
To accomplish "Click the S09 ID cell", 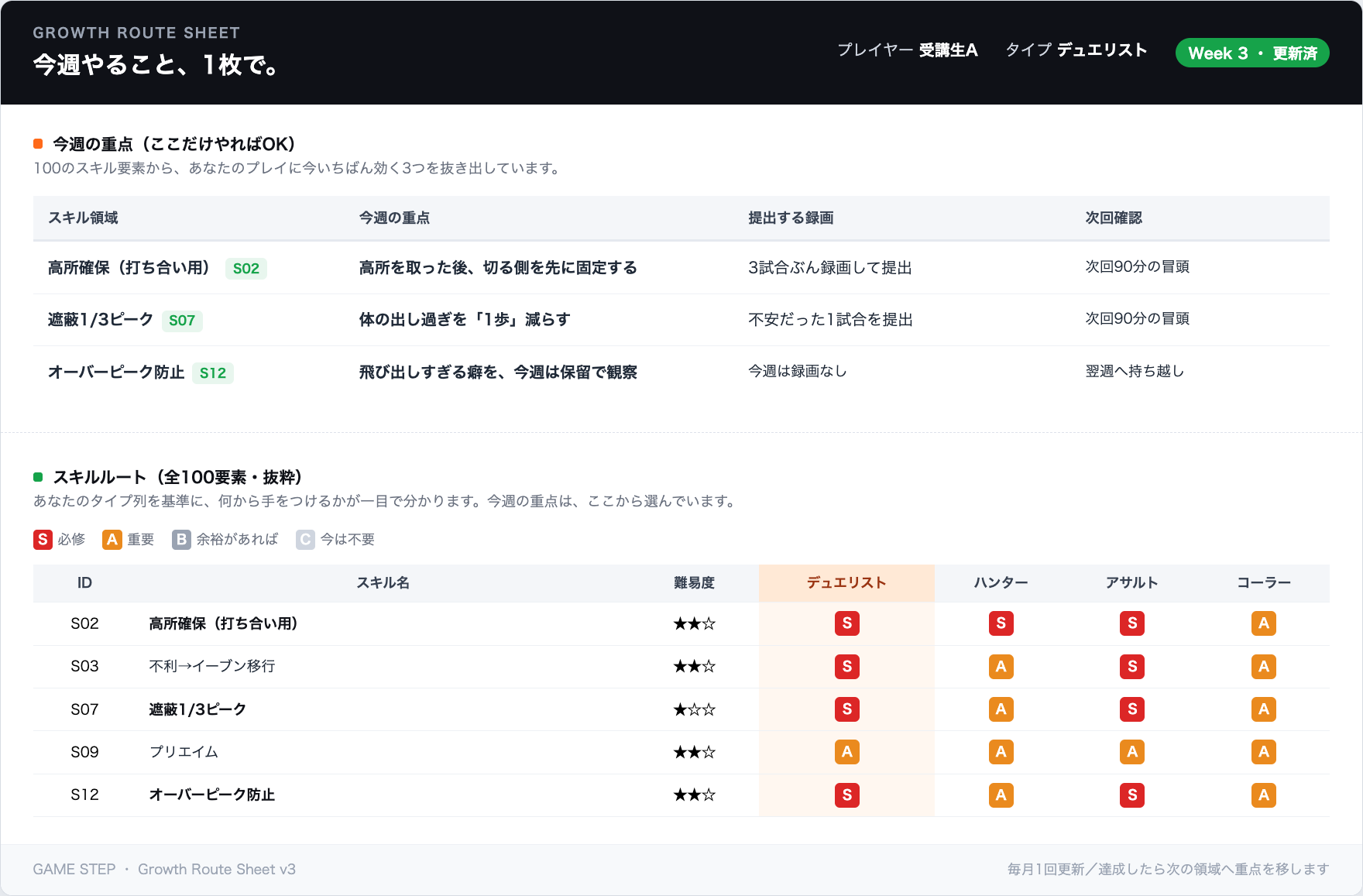I will [x=84, y=752].
